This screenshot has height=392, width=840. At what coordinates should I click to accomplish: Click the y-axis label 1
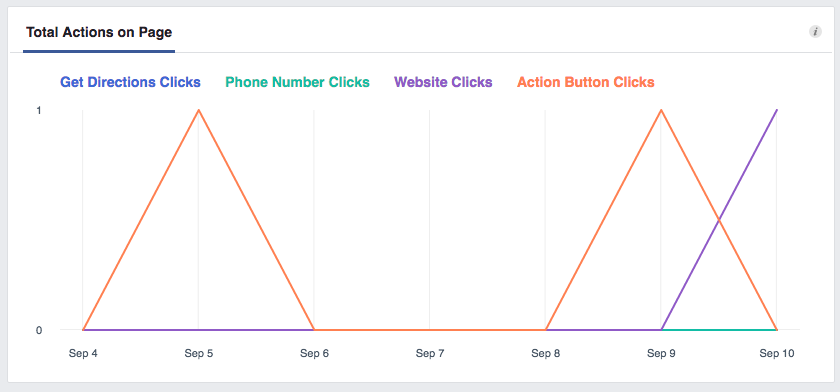pos(39,110)
